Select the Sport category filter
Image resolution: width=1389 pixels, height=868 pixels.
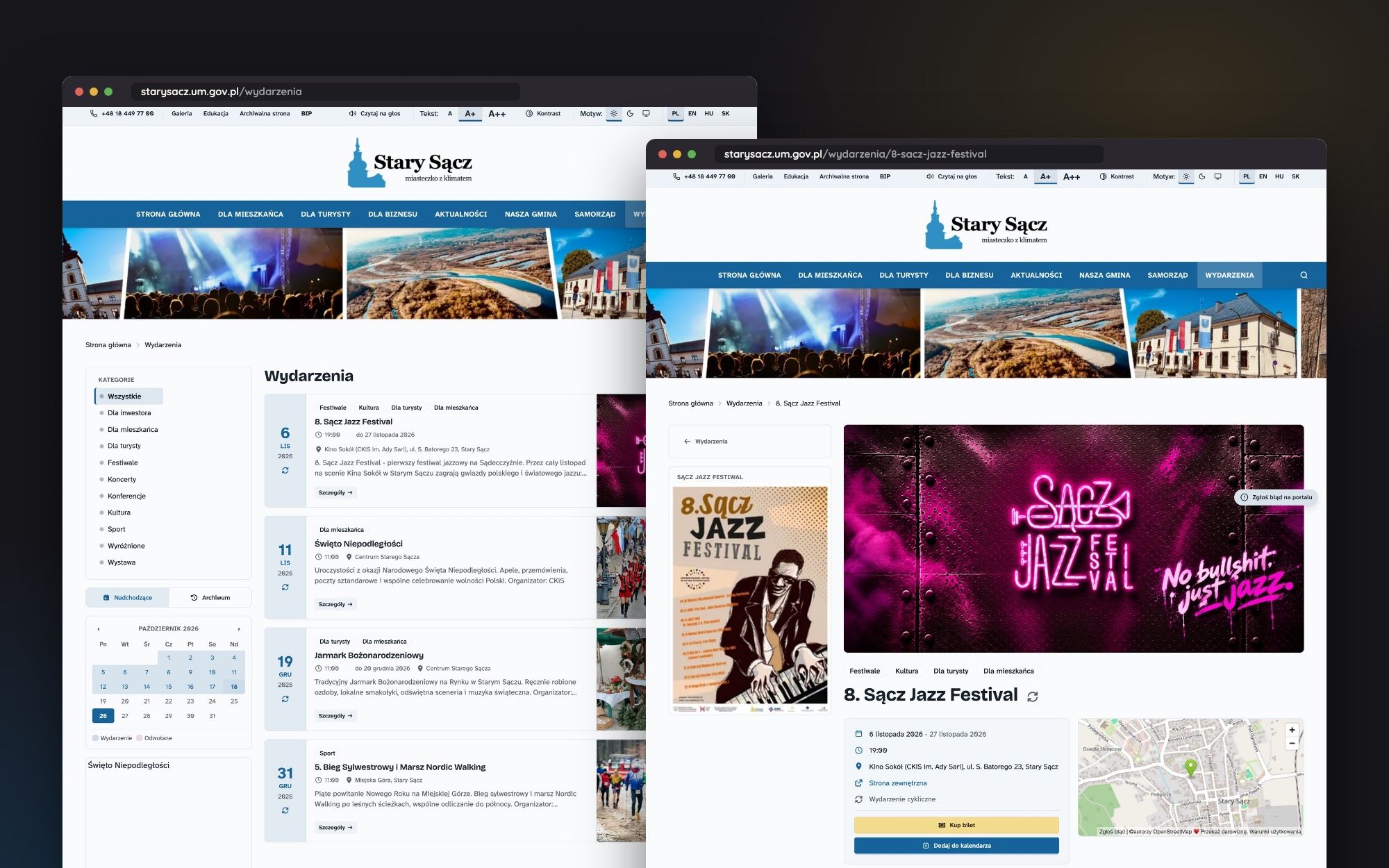point(117,529)
